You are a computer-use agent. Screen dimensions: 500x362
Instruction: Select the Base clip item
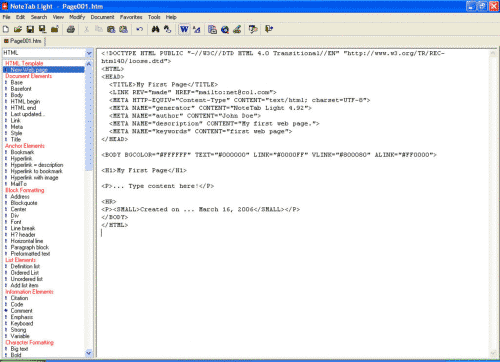(17, 82)
